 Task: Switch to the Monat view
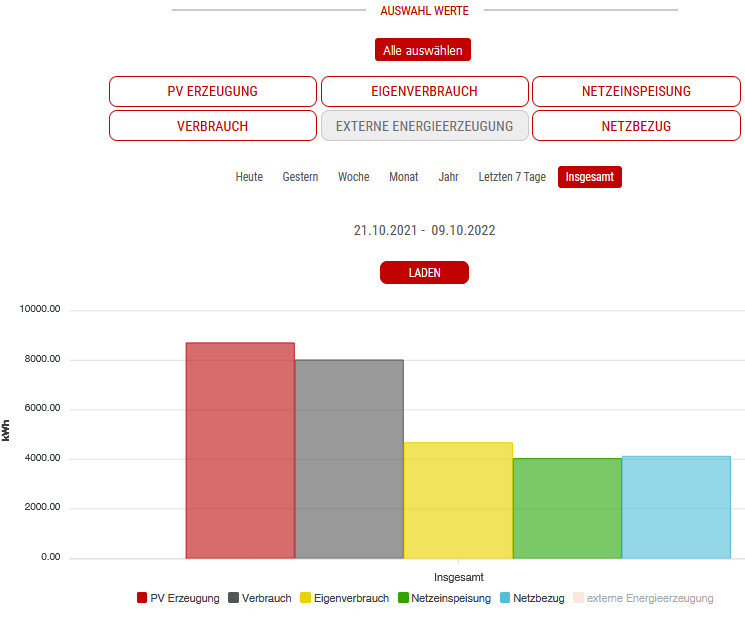click(x=403, y=177)
